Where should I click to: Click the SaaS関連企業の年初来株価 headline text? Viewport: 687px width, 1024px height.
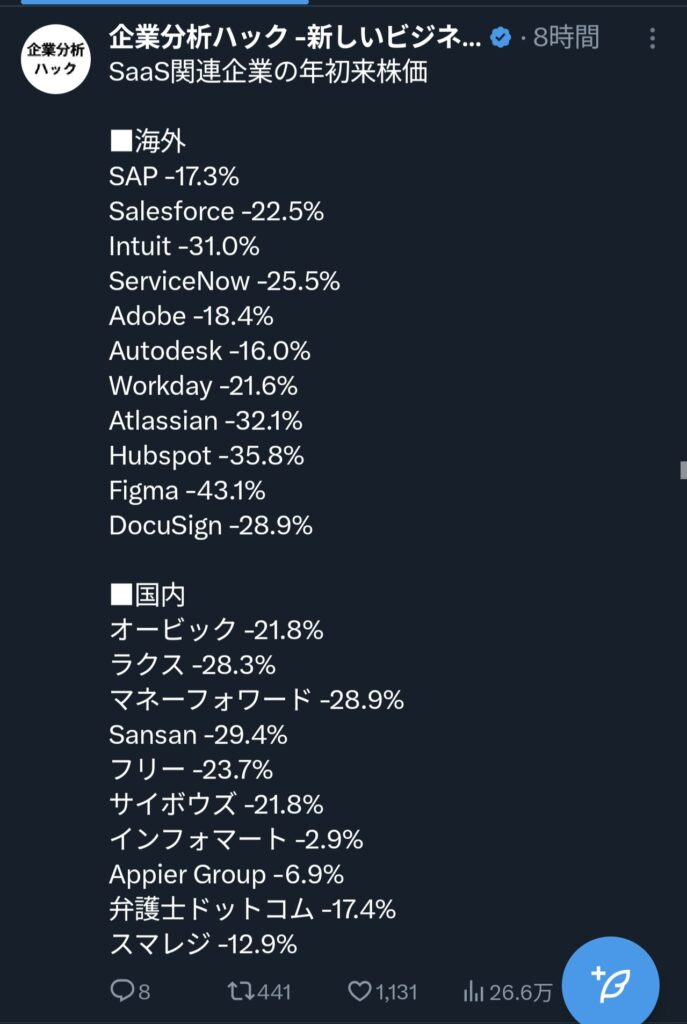(x=268, y=73)
